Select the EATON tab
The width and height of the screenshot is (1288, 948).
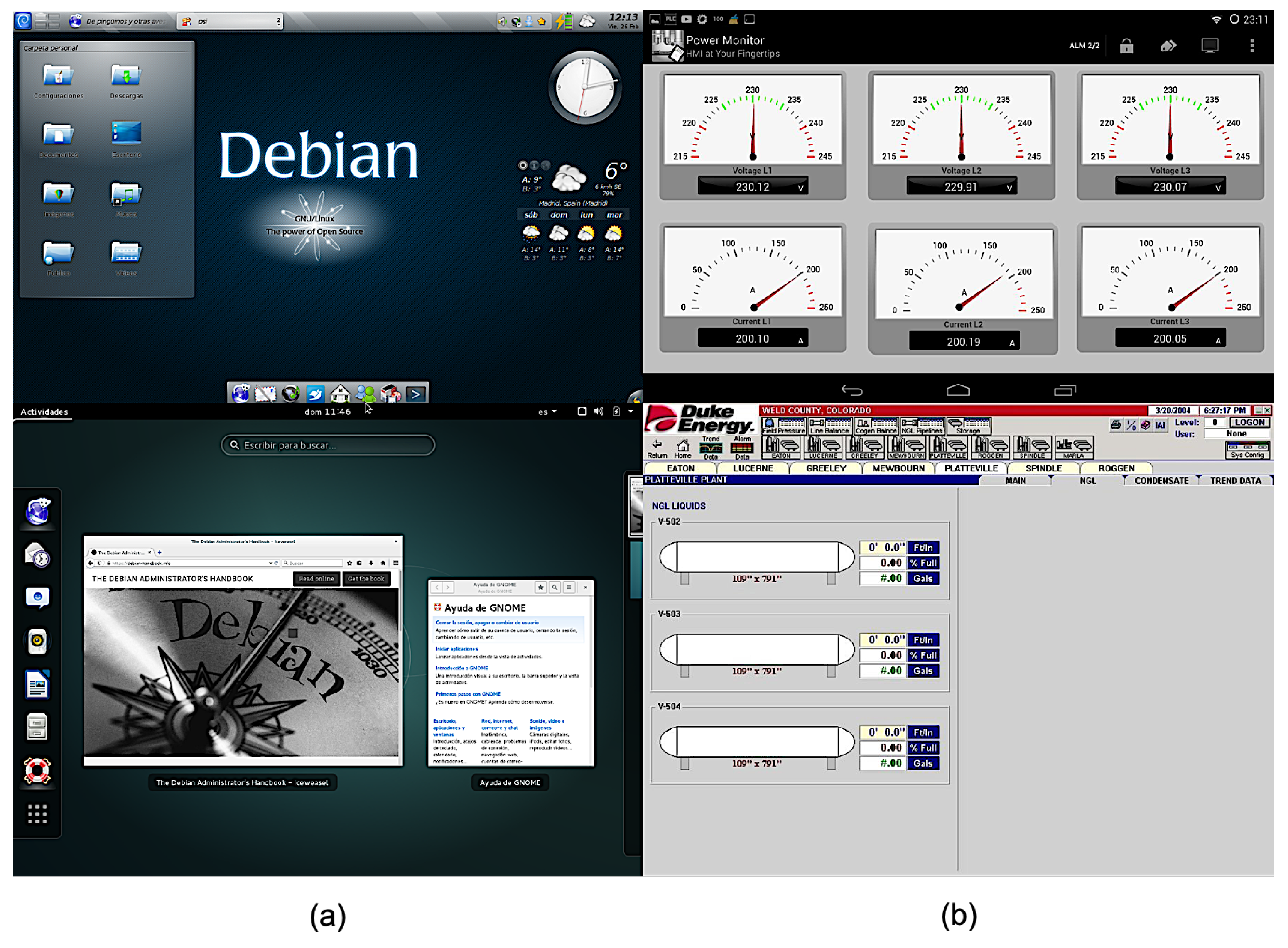pos(680,468)
